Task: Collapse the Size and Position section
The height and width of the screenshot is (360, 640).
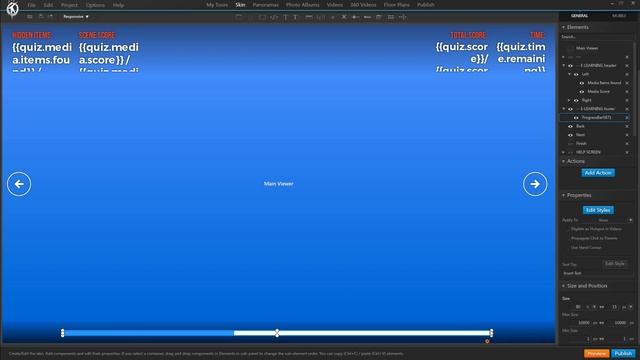Action: click(564, 286)
